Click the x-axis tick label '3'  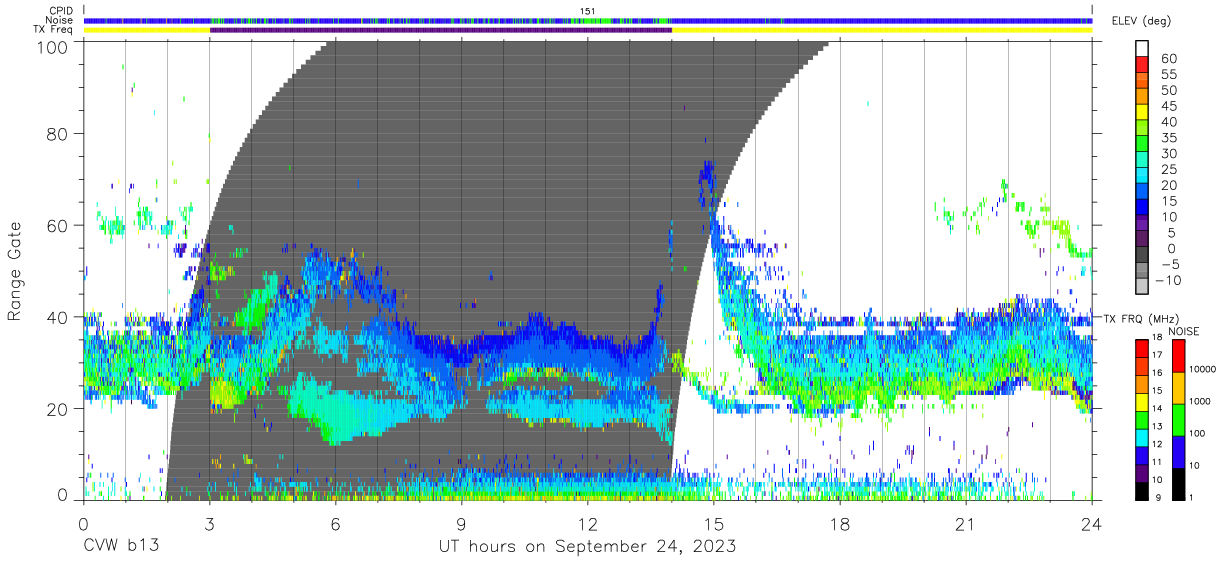pyautogui.click(x=209, y=524)
